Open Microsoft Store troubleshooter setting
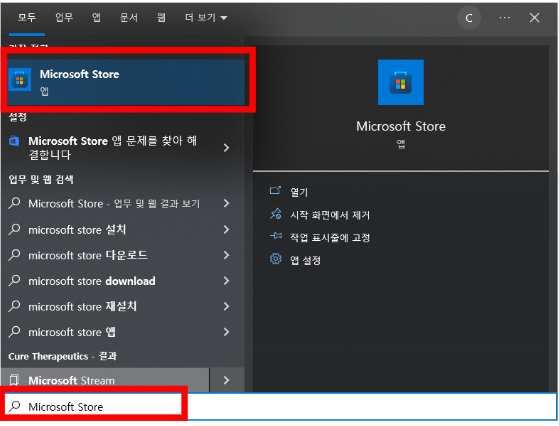This screenshot has height=426, width=559. [112, 148]
